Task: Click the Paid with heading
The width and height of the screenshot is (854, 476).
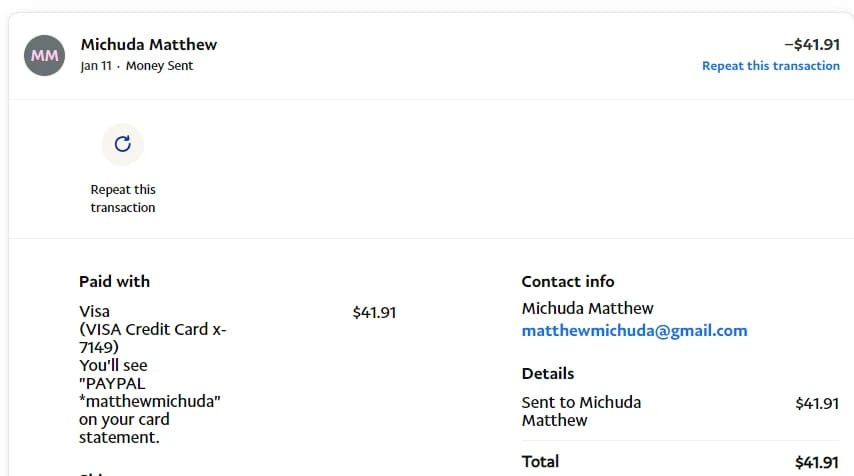Action: (x=114, y=282)
